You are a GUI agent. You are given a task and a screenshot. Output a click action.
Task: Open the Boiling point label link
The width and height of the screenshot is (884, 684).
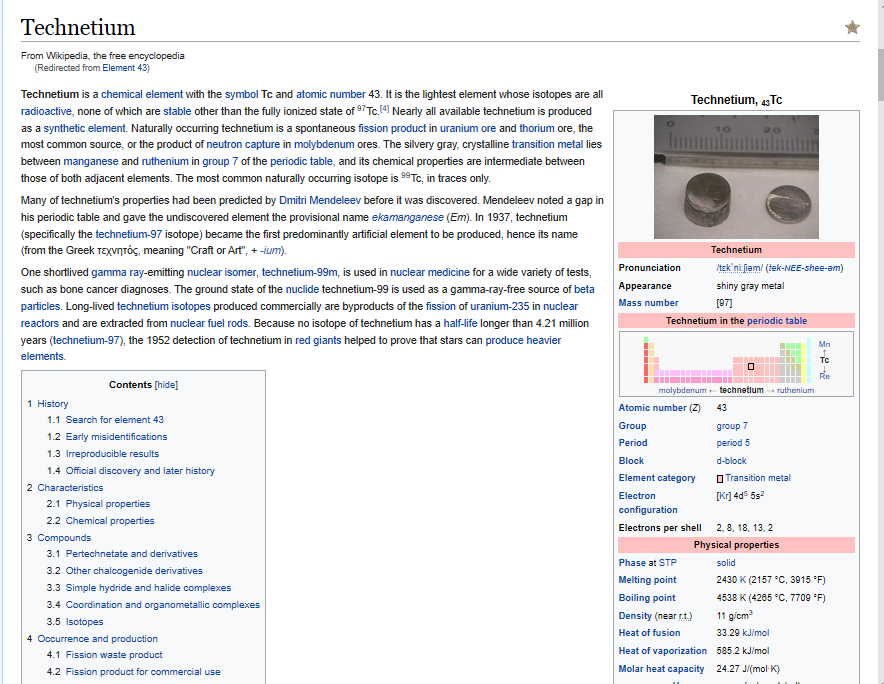pos(647,598)
